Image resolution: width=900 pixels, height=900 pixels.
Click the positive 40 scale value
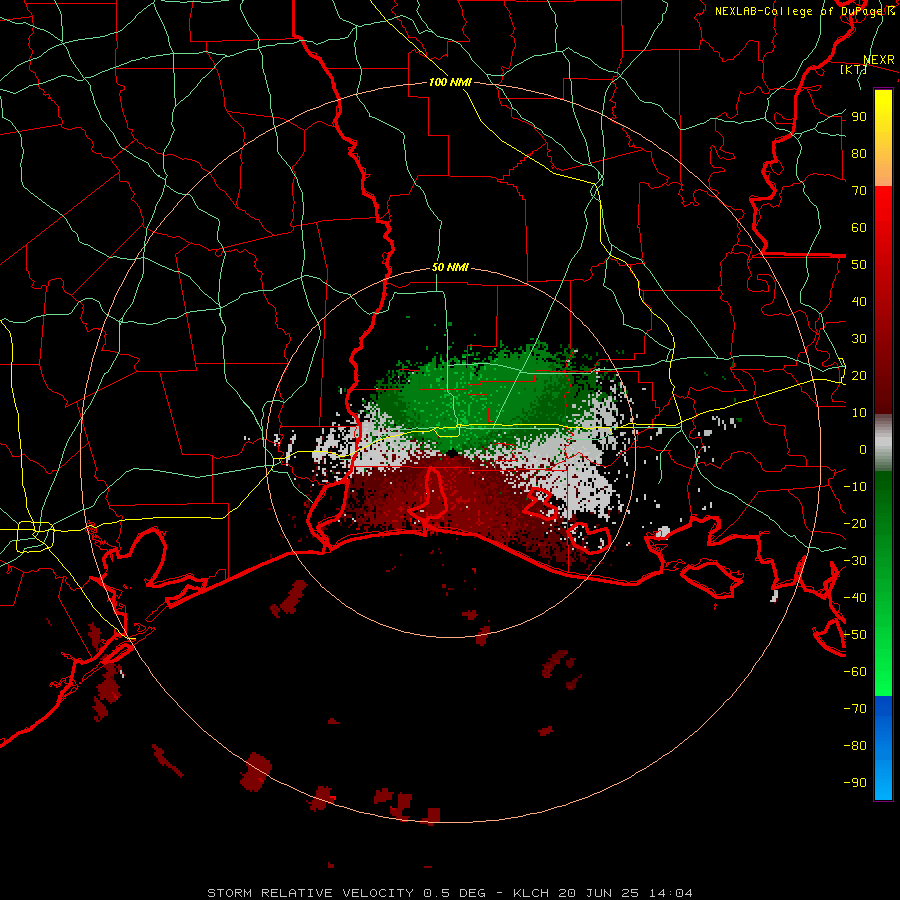(x=859, y=301)
